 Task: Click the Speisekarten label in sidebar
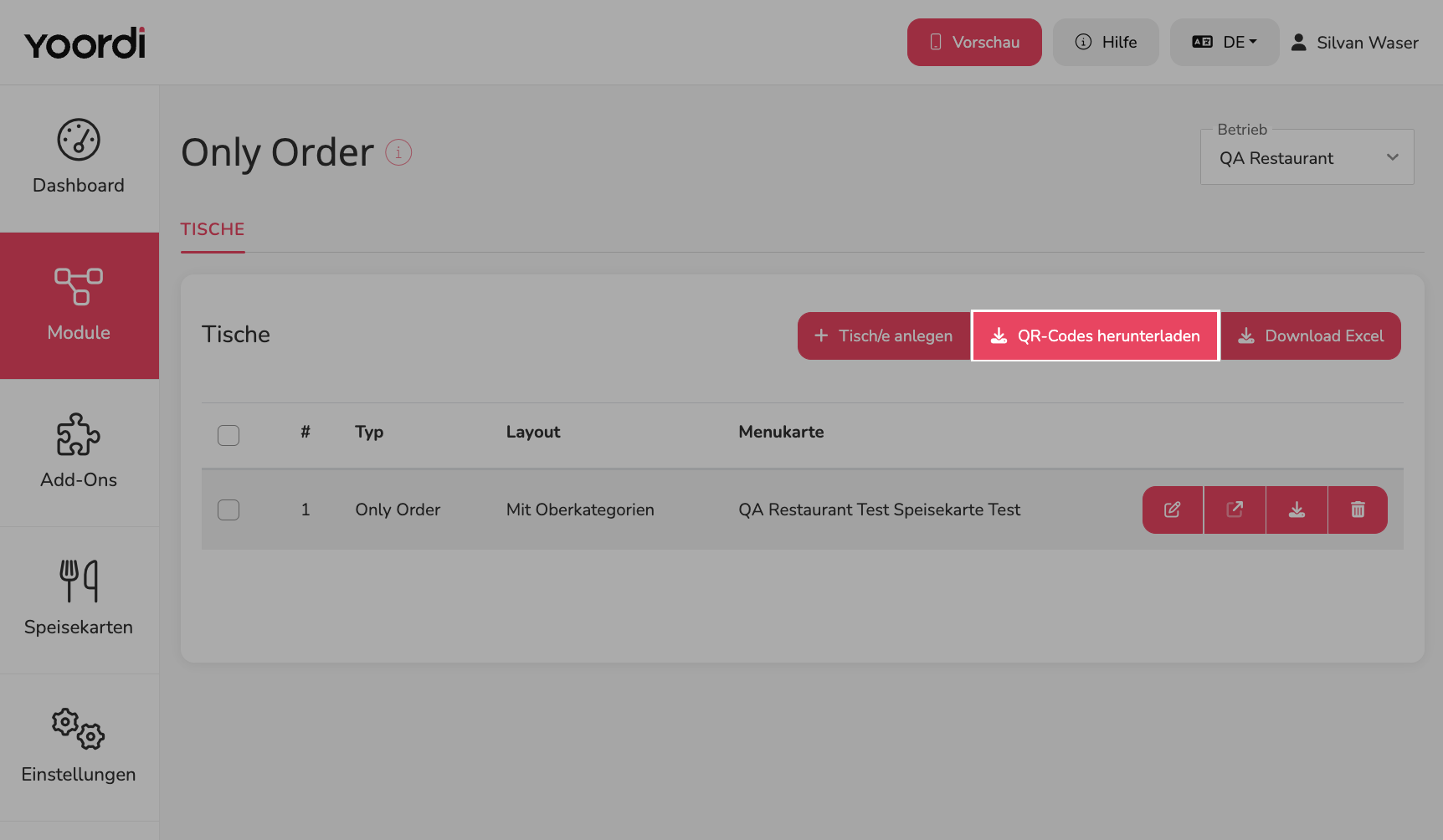[x=79, y=627]
